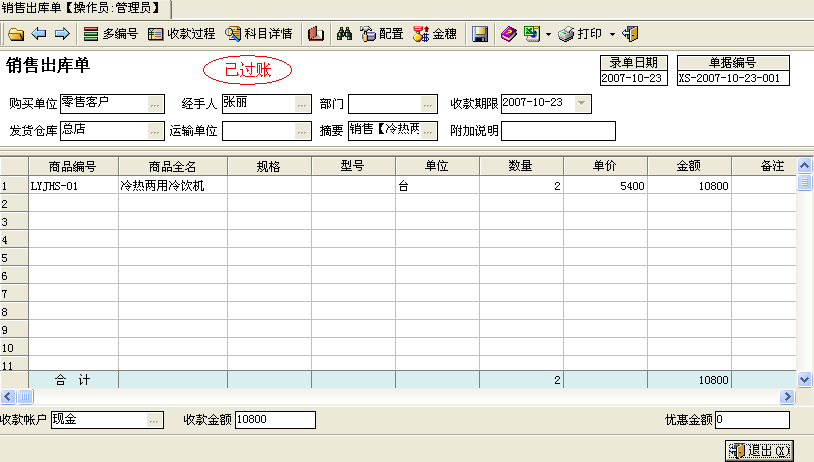
Task: Open 多编号 multi-number tool
Action: (x=111, y=34)
